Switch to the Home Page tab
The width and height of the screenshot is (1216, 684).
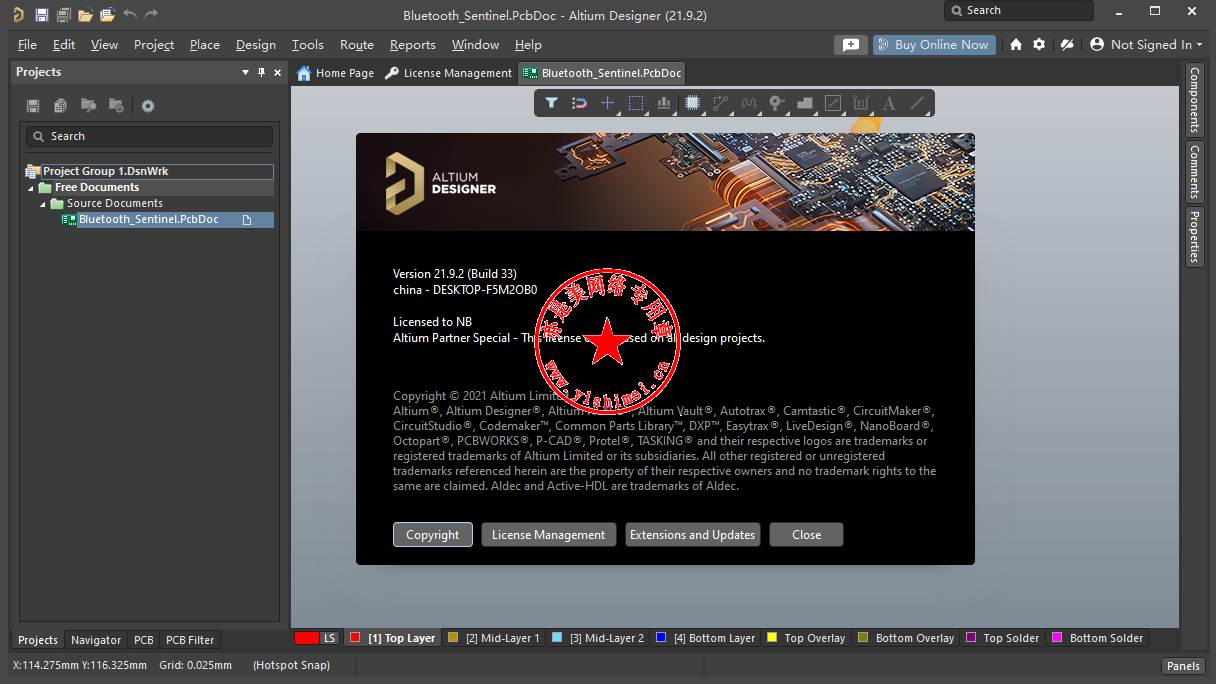[336, 73]
